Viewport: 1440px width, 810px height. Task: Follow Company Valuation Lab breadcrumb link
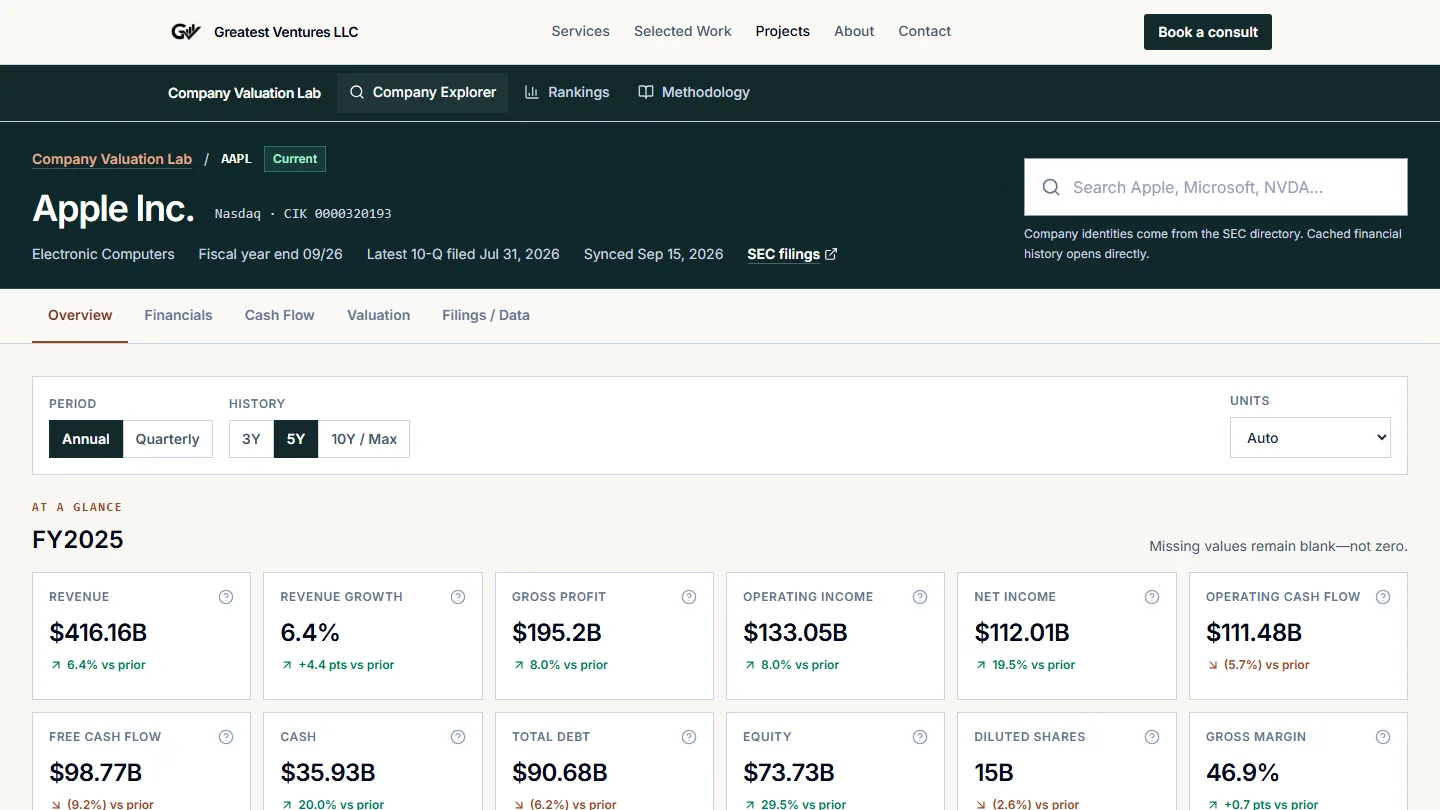pyautogui.click(x=112, y=159)
